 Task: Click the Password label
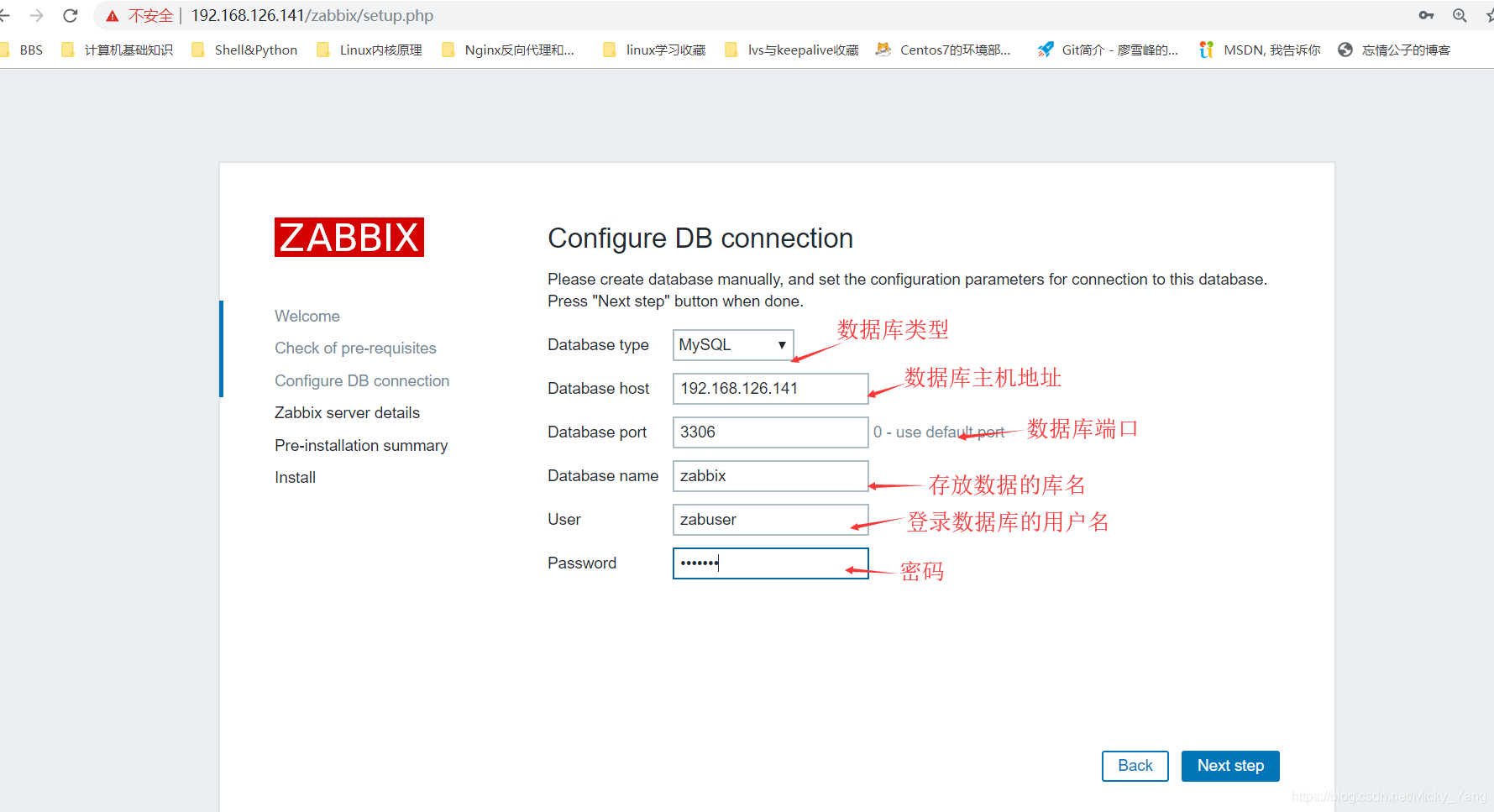click(x=582, y=563)
